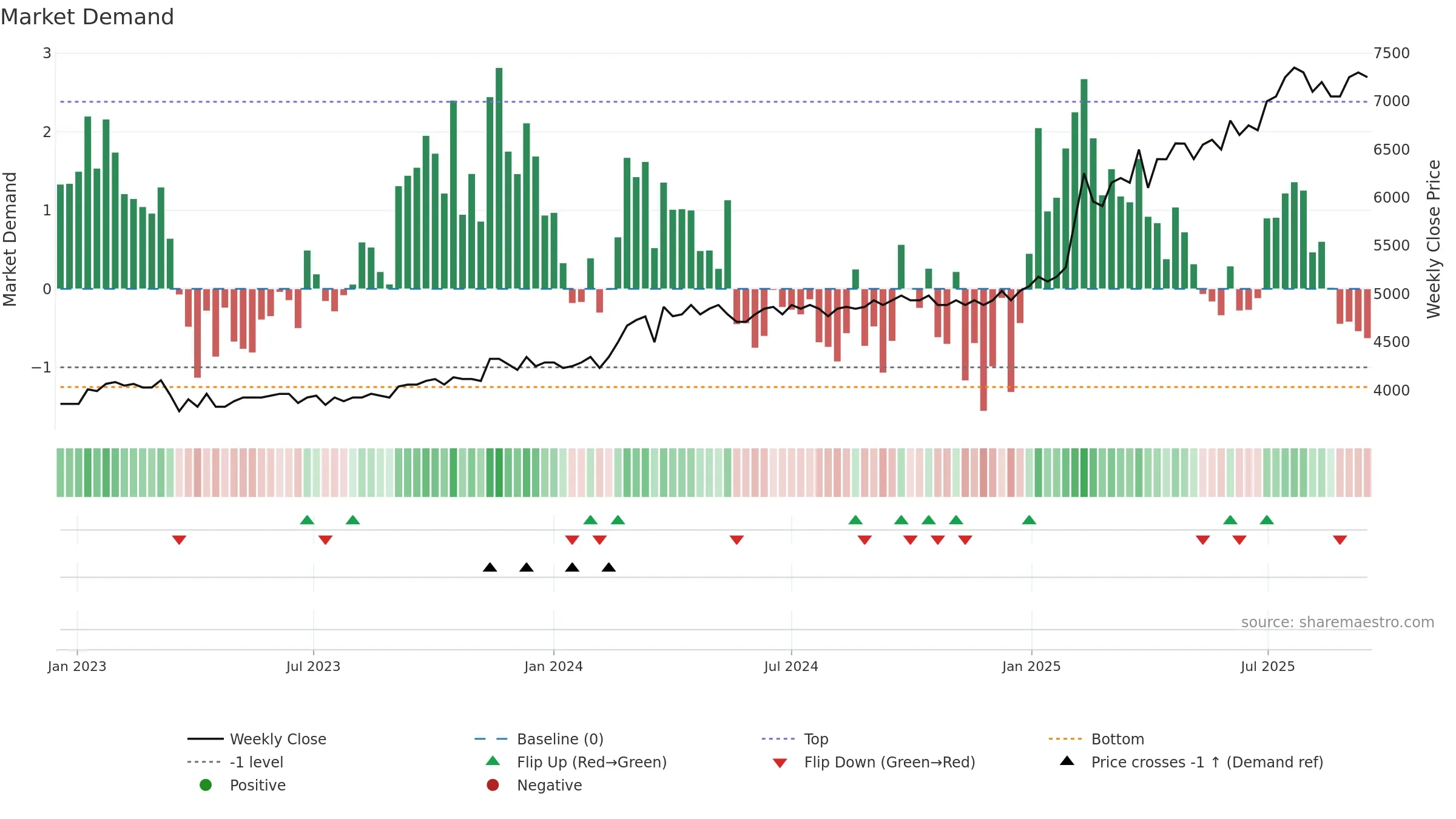Click the tallest green demand bar in late 2023
Screen dimensions: 1456x819
point(499,178)
